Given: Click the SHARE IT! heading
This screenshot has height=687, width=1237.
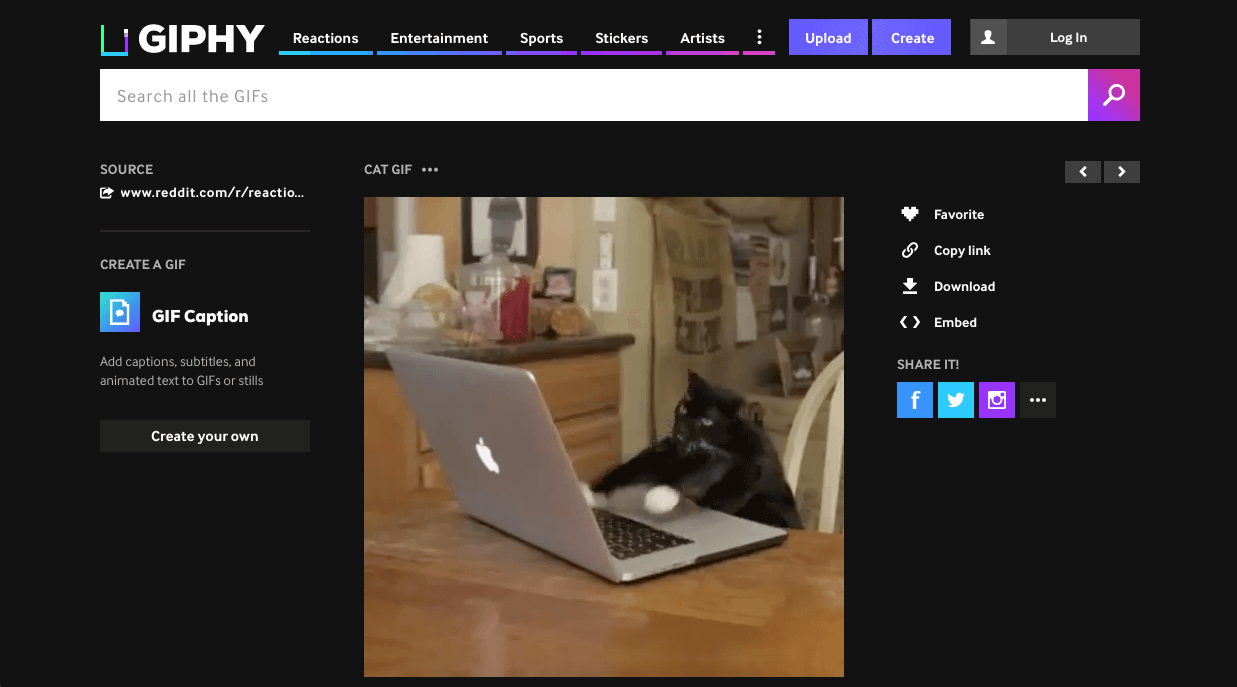Looking at the screenshot, I should 928,365.
